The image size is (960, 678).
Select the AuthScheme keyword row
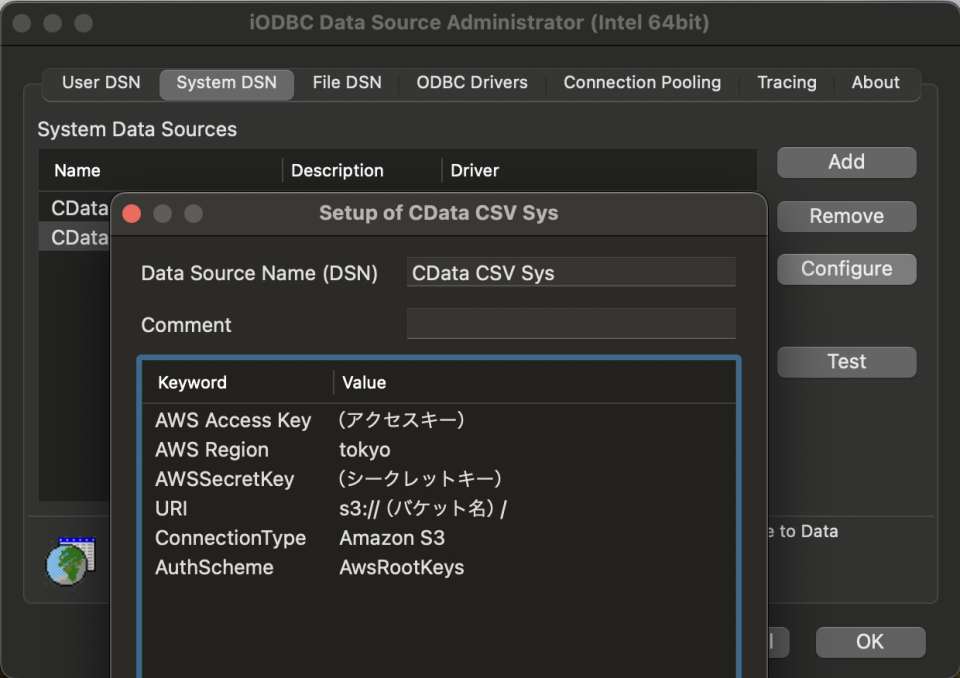tap(438, 567)
